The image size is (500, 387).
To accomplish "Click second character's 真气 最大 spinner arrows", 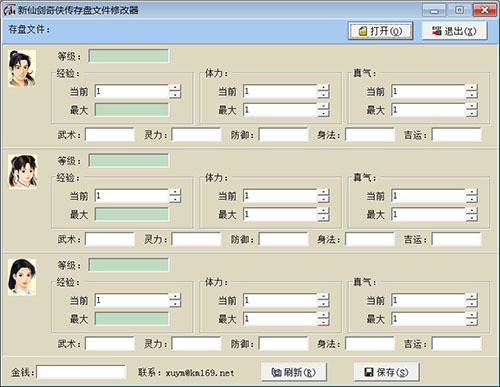I will pyautogui.click(x=472, y=214).
